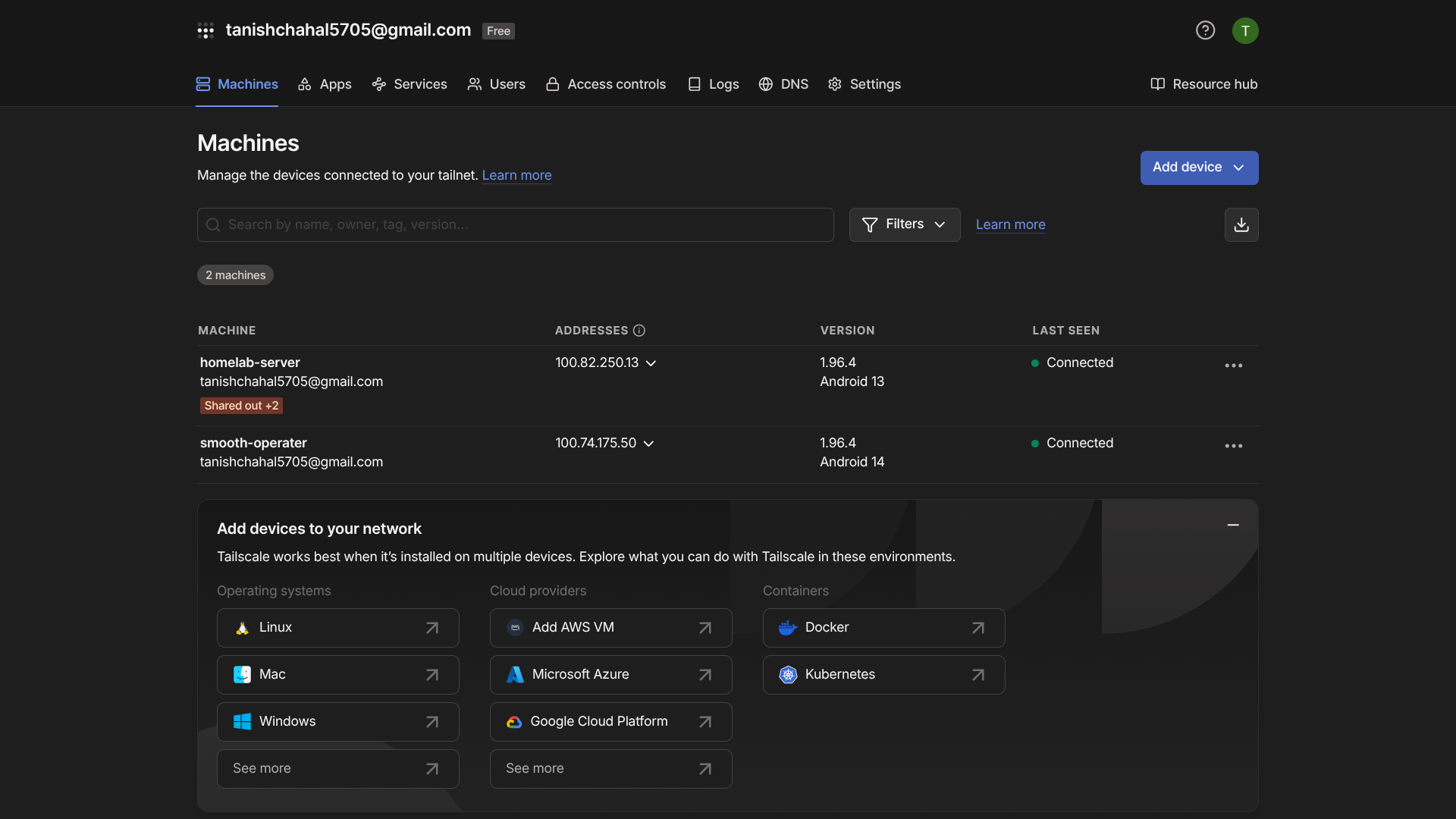Click the search magnifier icon
Viewport: 1456px width, 819px height.
[x=213, y=225]
